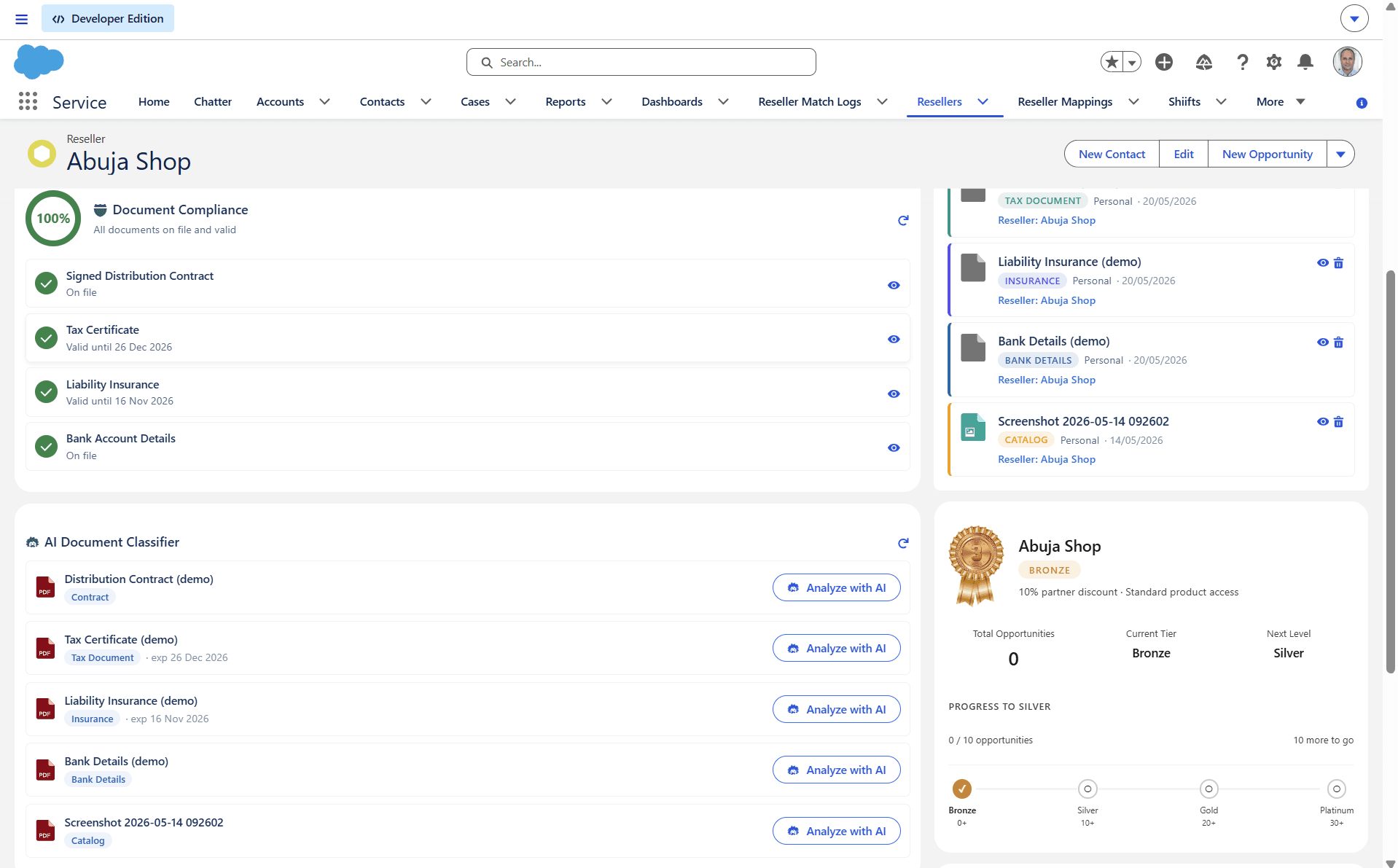Click the green check beside Tax Certificate
The width and height of the screenshot is (1398, 868).
[x=46, y=337]
